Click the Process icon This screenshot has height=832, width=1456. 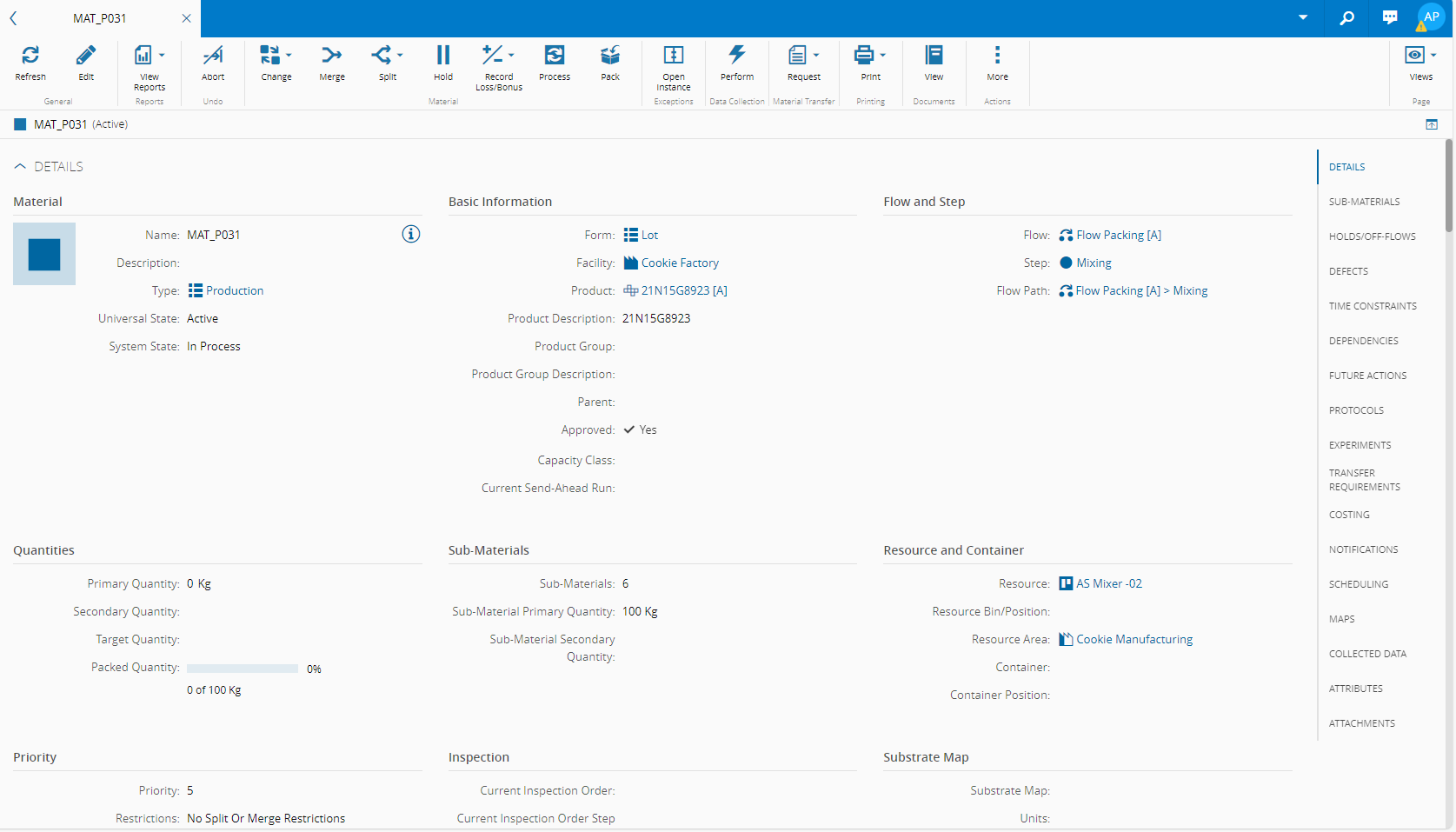click(x=555, y=56)
